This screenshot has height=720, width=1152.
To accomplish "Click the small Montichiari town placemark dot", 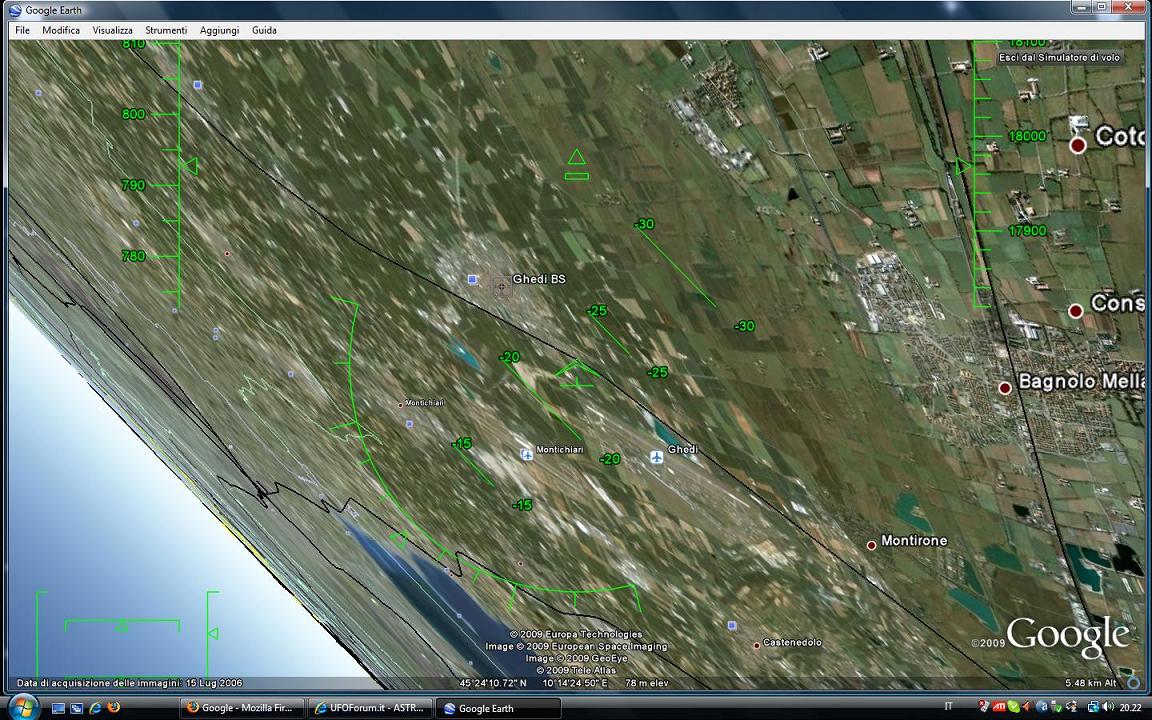I will 400,404.
